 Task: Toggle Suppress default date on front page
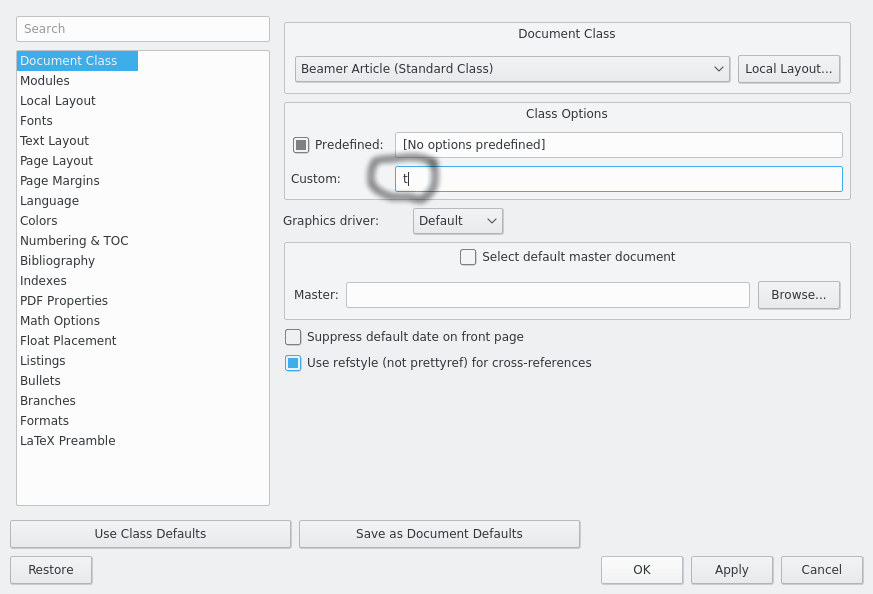(x=293, y=337)
